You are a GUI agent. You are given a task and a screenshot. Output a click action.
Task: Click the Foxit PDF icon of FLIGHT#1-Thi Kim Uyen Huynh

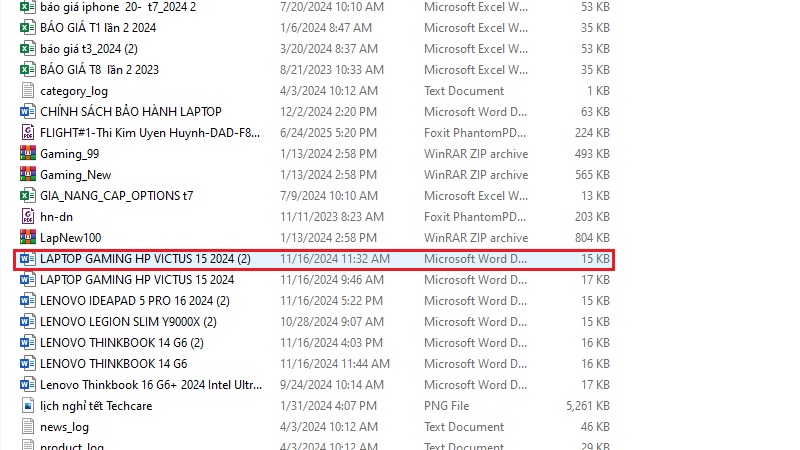(28, 132)
